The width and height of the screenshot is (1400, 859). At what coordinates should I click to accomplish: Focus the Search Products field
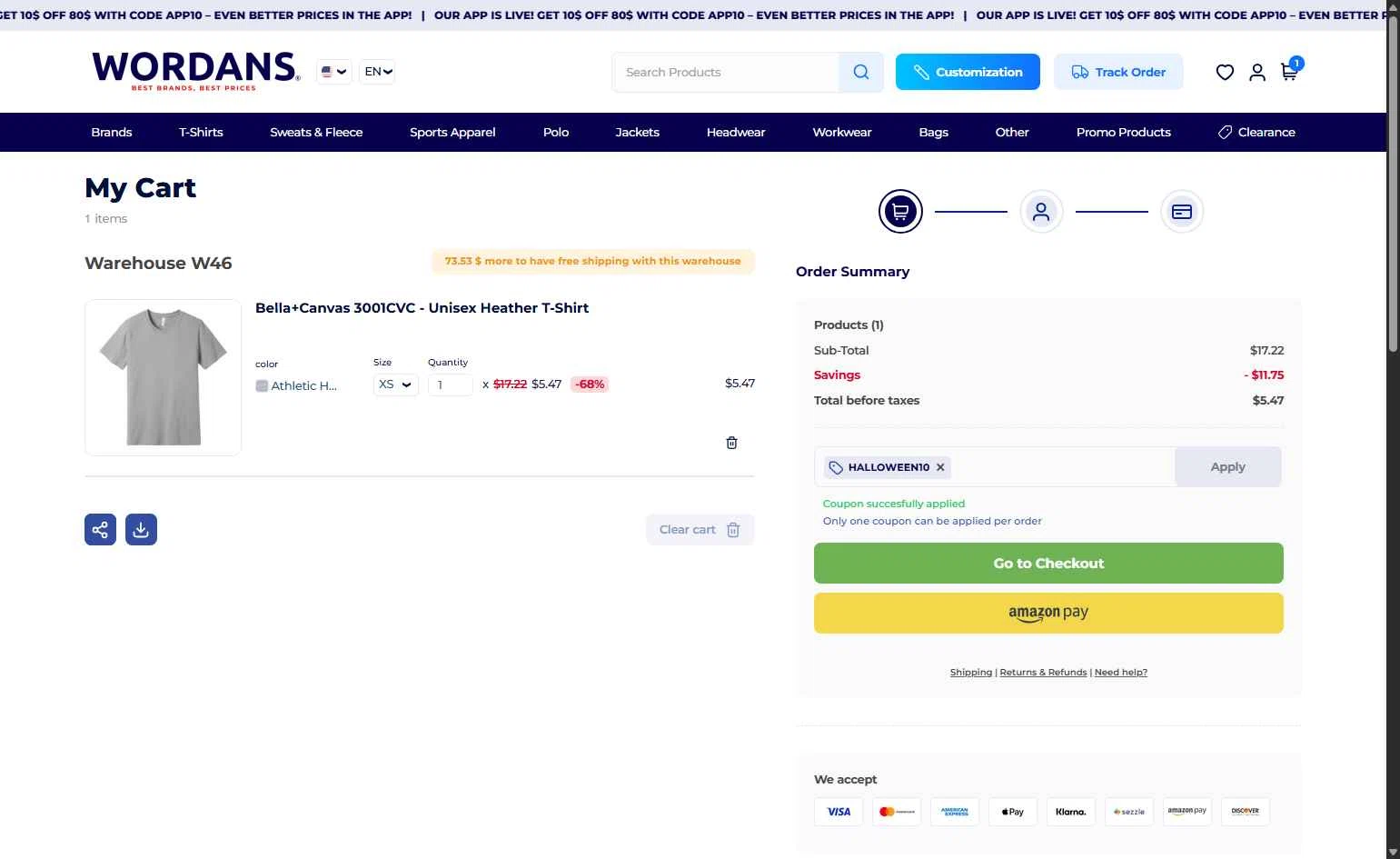[726, 72]
